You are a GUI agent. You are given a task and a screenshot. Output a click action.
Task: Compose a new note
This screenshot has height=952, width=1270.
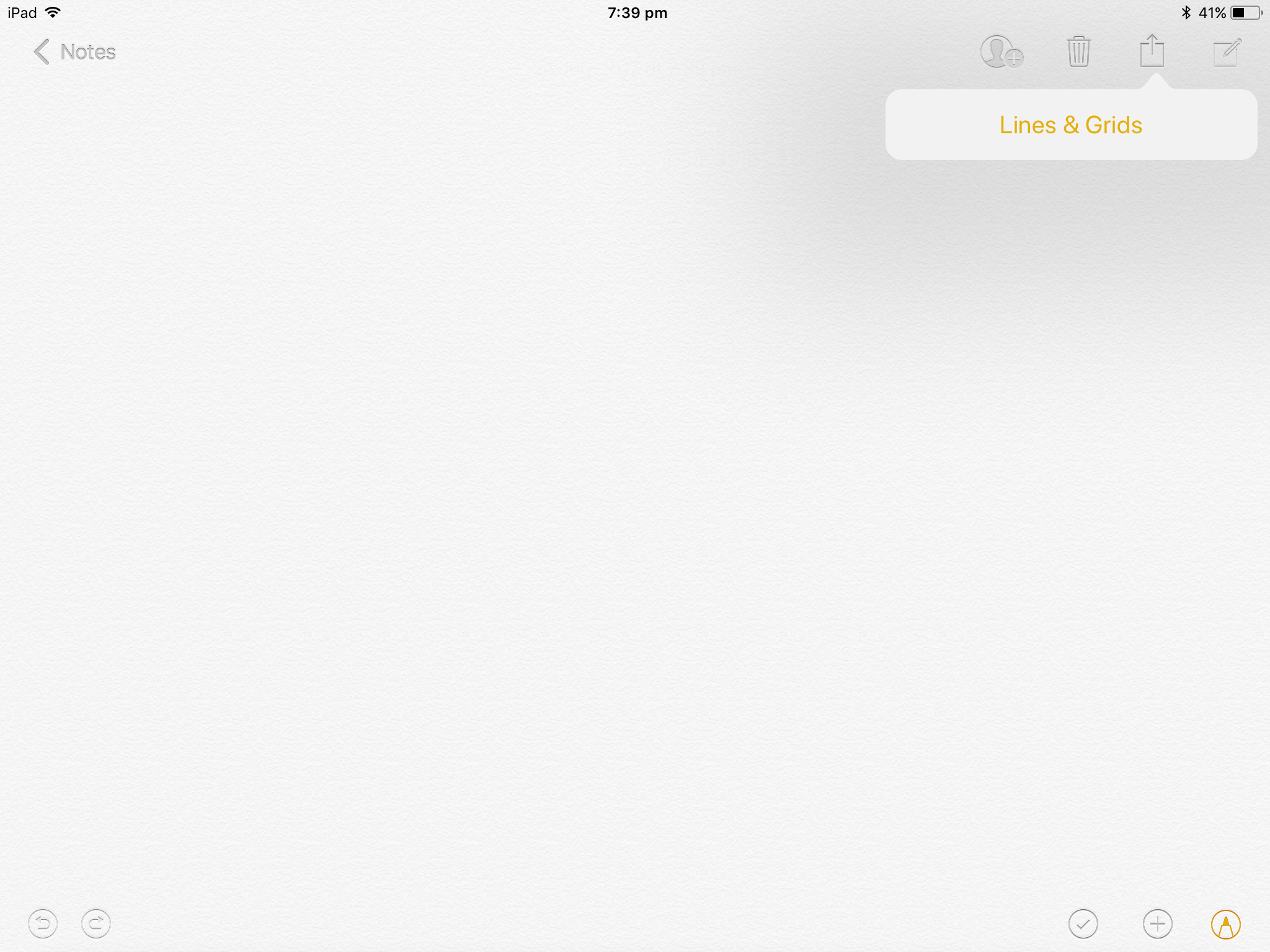tap(1227, 52)
